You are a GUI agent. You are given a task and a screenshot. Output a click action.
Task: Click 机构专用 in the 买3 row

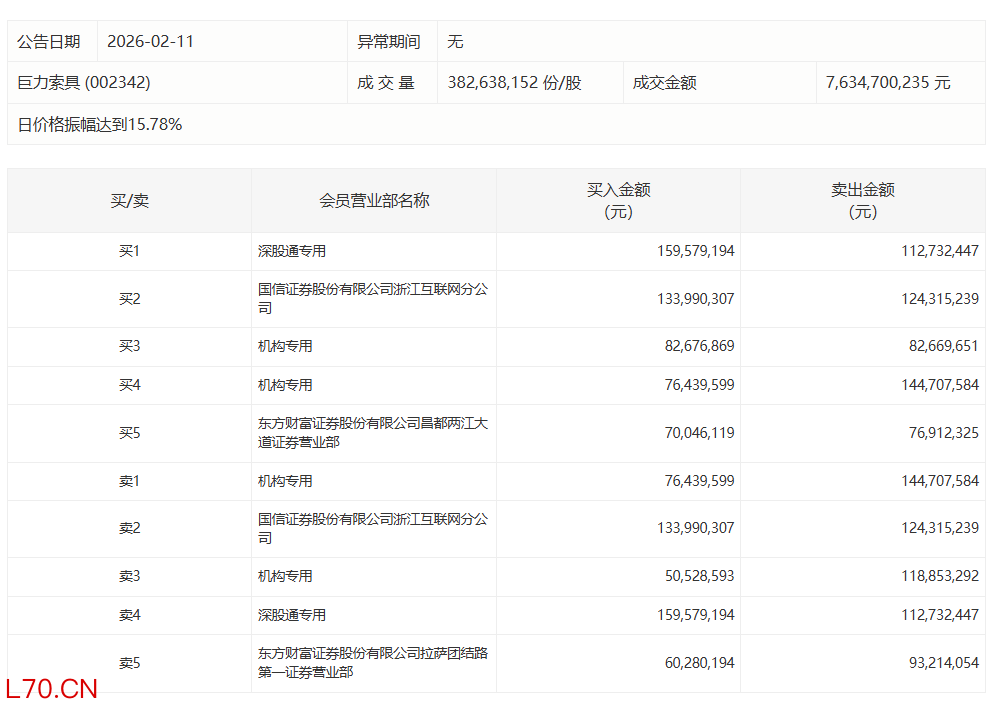click(285, 346)
